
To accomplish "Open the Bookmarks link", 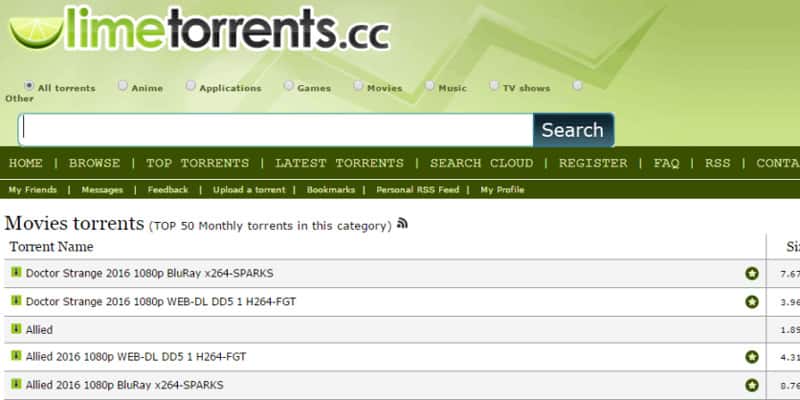I will tap(331, 190).
